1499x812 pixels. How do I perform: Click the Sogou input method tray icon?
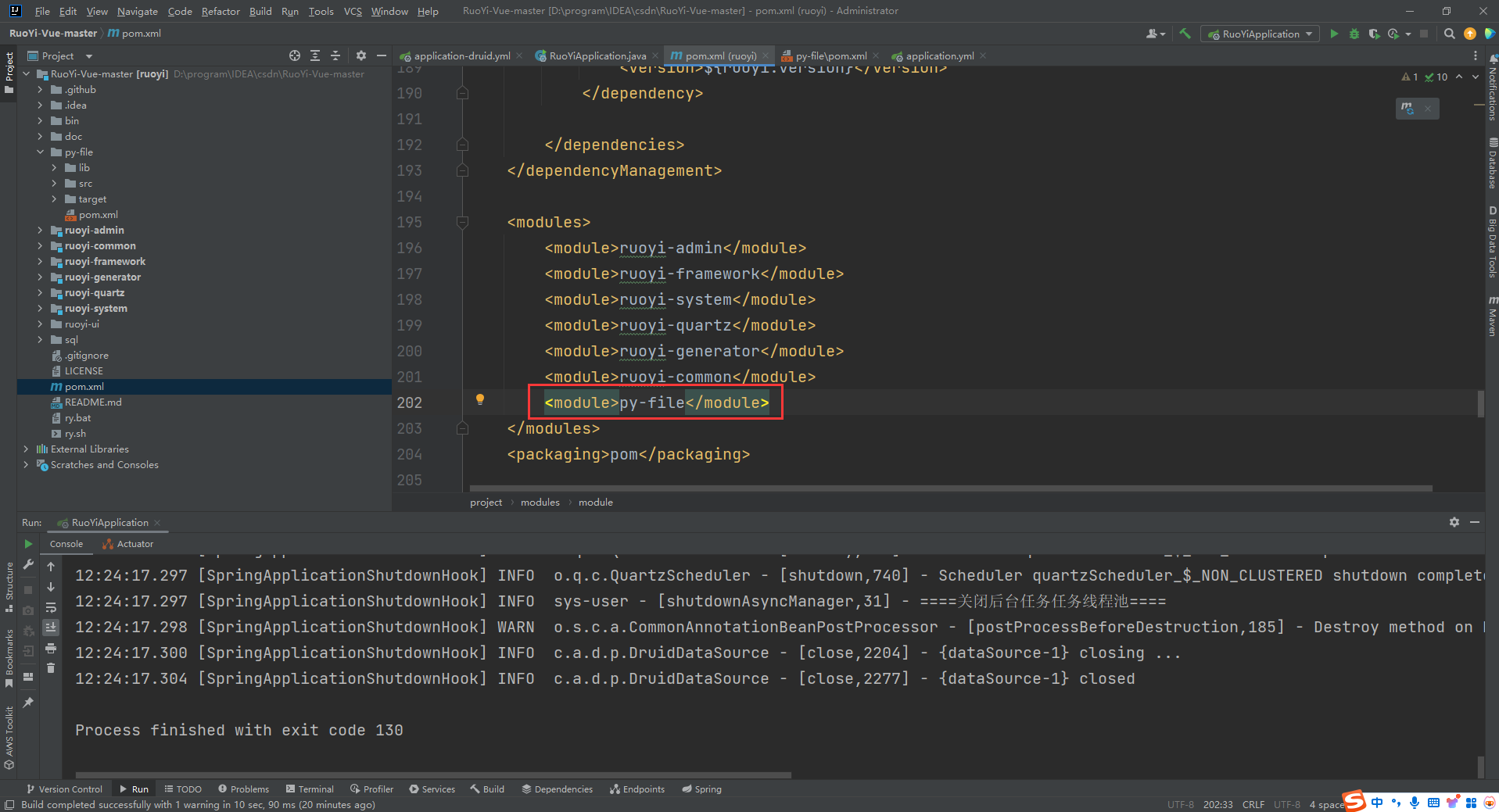1355,801
